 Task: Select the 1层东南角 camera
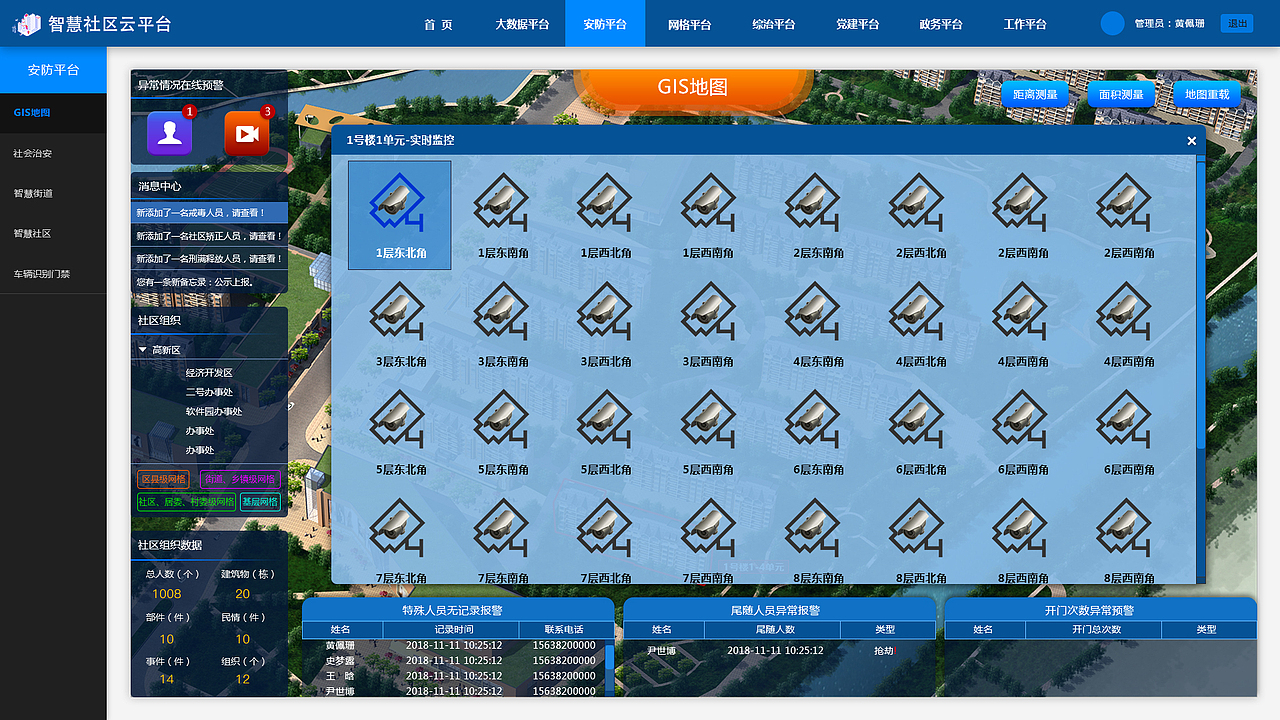click(x=503, y=215)
